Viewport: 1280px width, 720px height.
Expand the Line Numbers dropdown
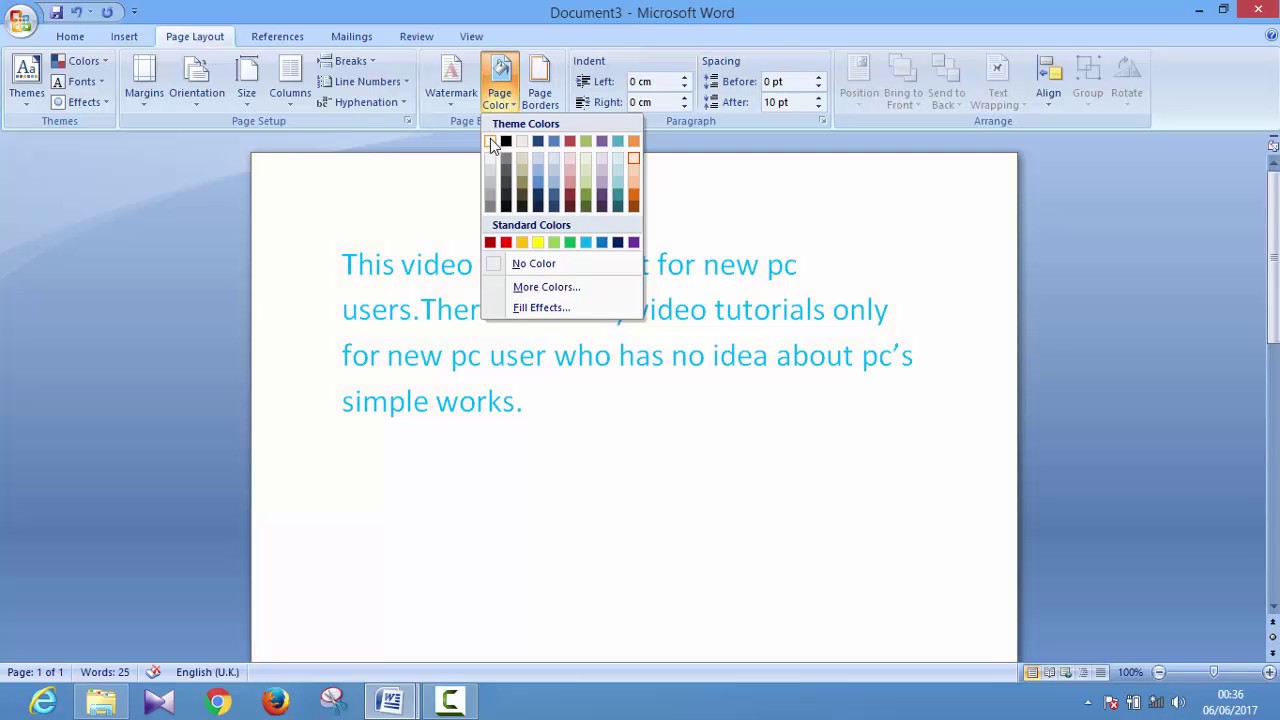point(363,81)
